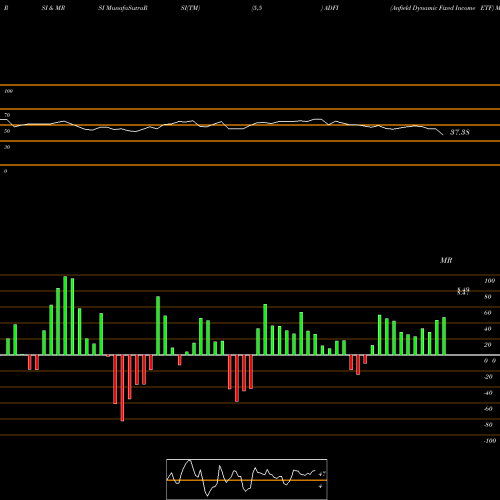Click the 37.38 RSI value label
The width and height of the screenshot is (500, 500).
point(460,132)
